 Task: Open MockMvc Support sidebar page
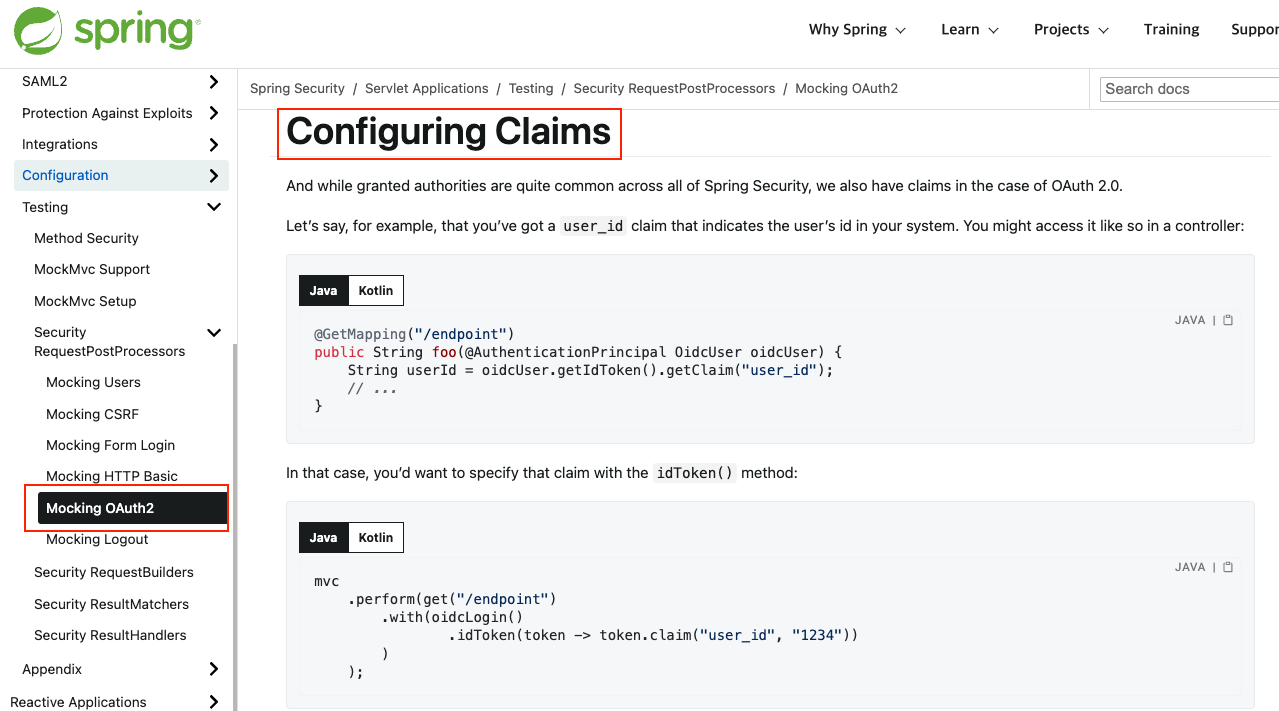[92, 269]
